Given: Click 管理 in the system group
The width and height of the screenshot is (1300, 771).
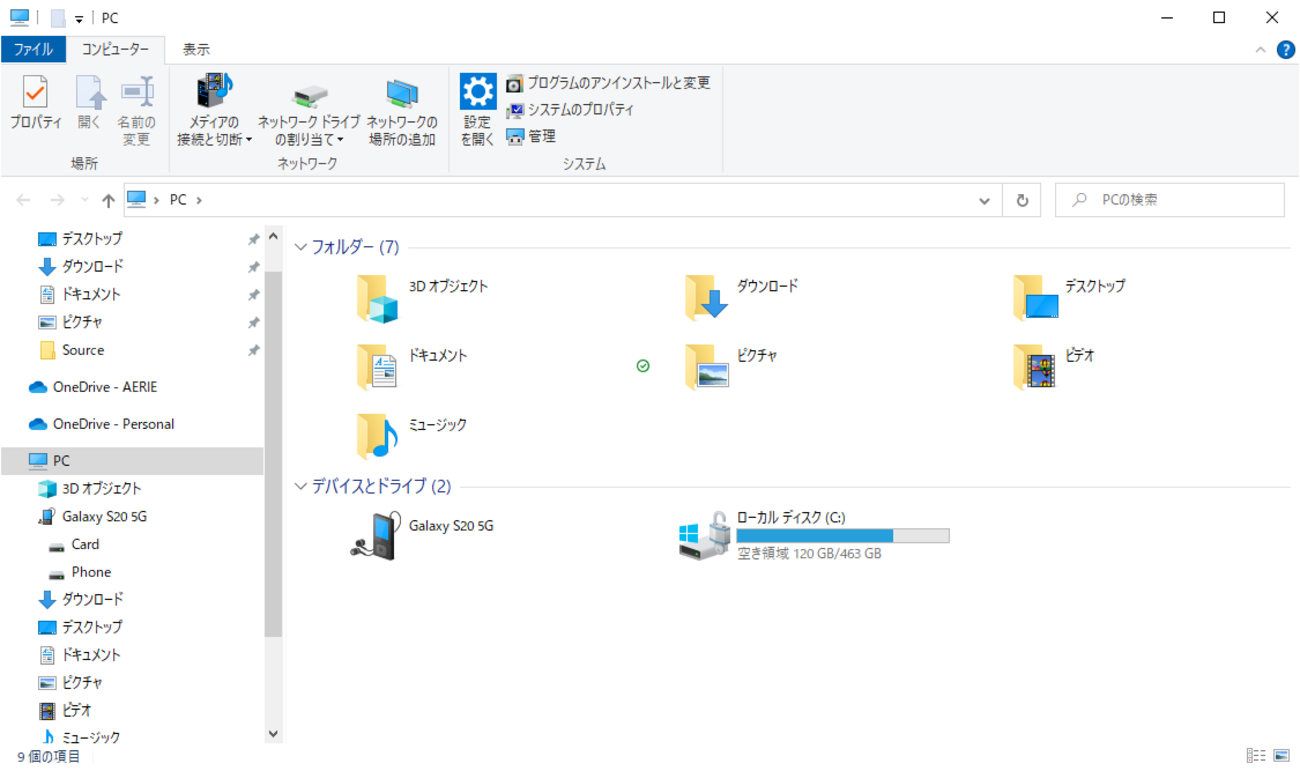Looking at the screenshot, I should pyautogui.click(x=531, y=136).
